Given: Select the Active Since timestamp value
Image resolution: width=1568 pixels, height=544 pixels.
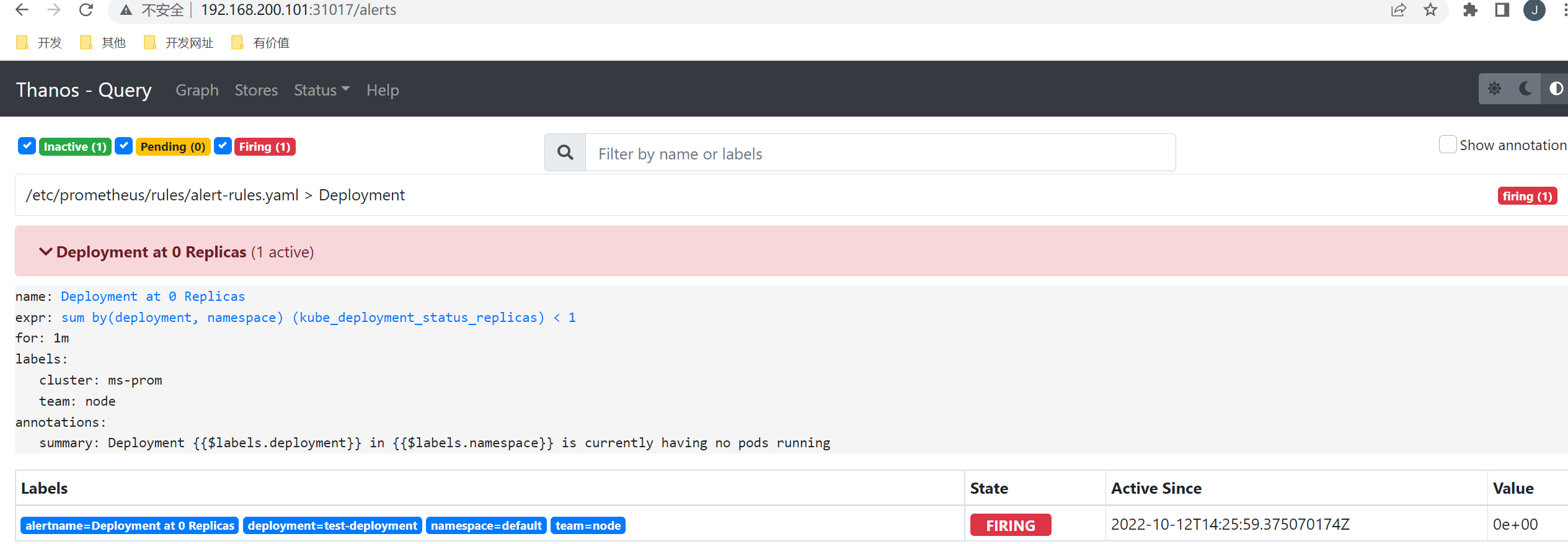Looking at the screenshot, I should (x=1230, y=525).
